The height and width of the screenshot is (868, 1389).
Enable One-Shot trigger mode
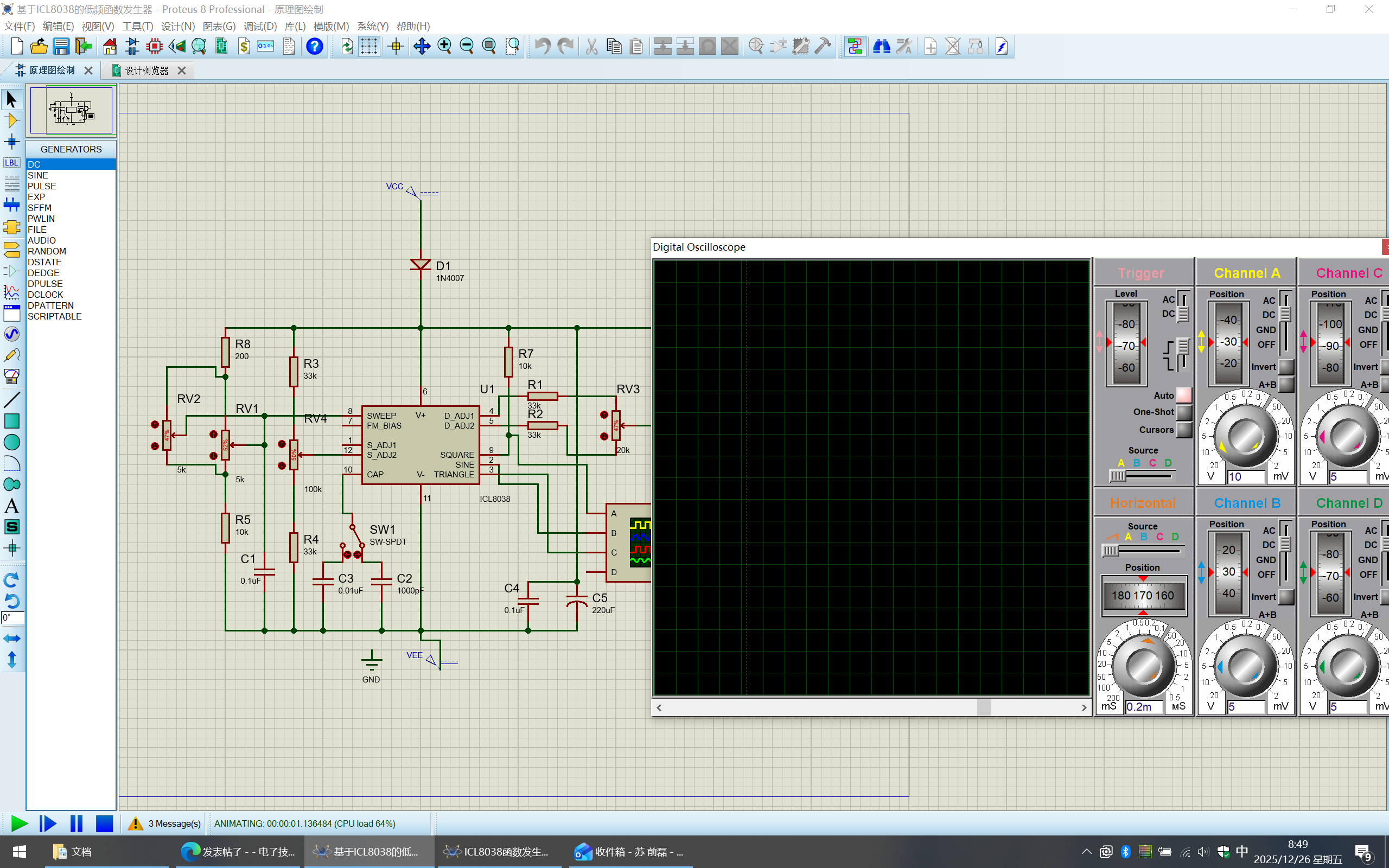tap(1183, 412)
